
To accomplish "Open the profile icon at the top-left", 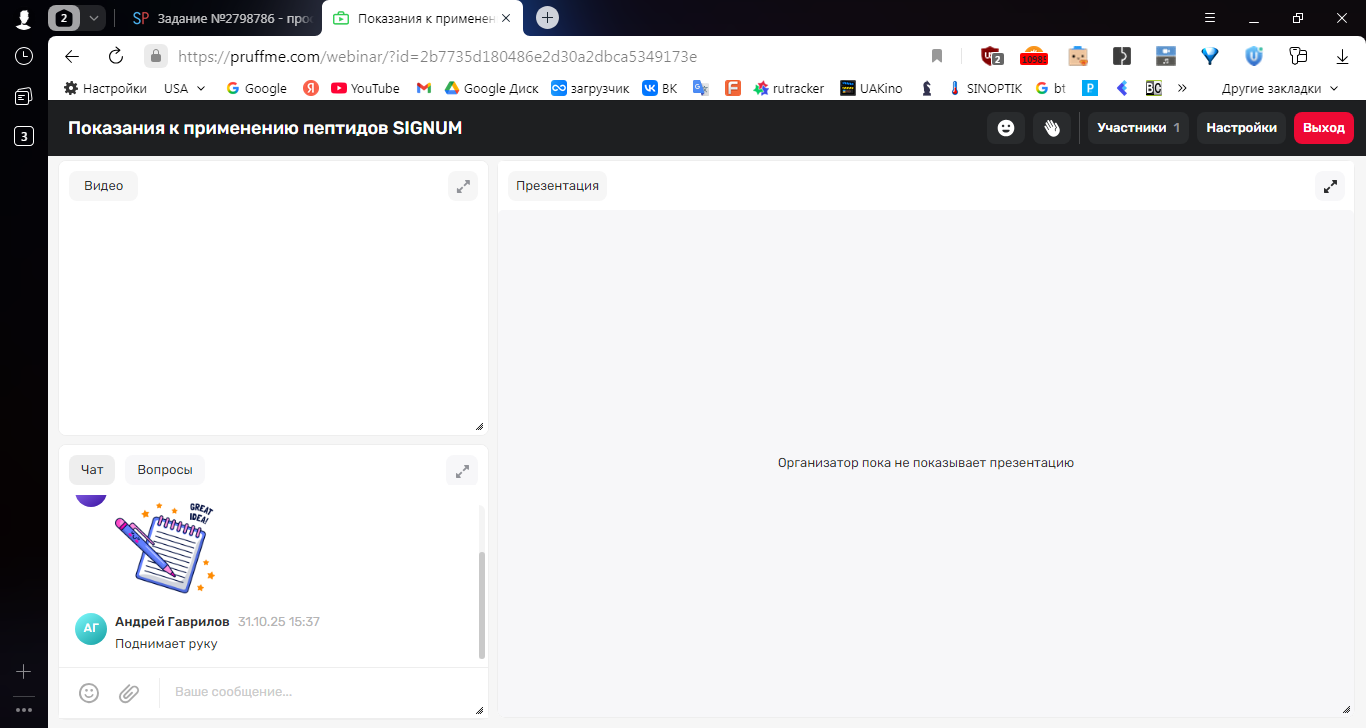I will [x=24, y=18].
